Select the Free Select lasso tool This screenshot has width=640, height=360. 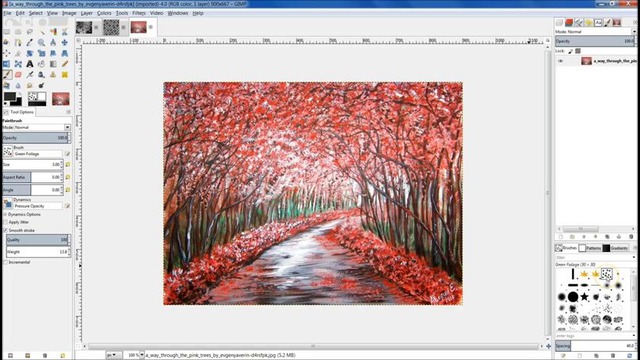coord(30,31)
